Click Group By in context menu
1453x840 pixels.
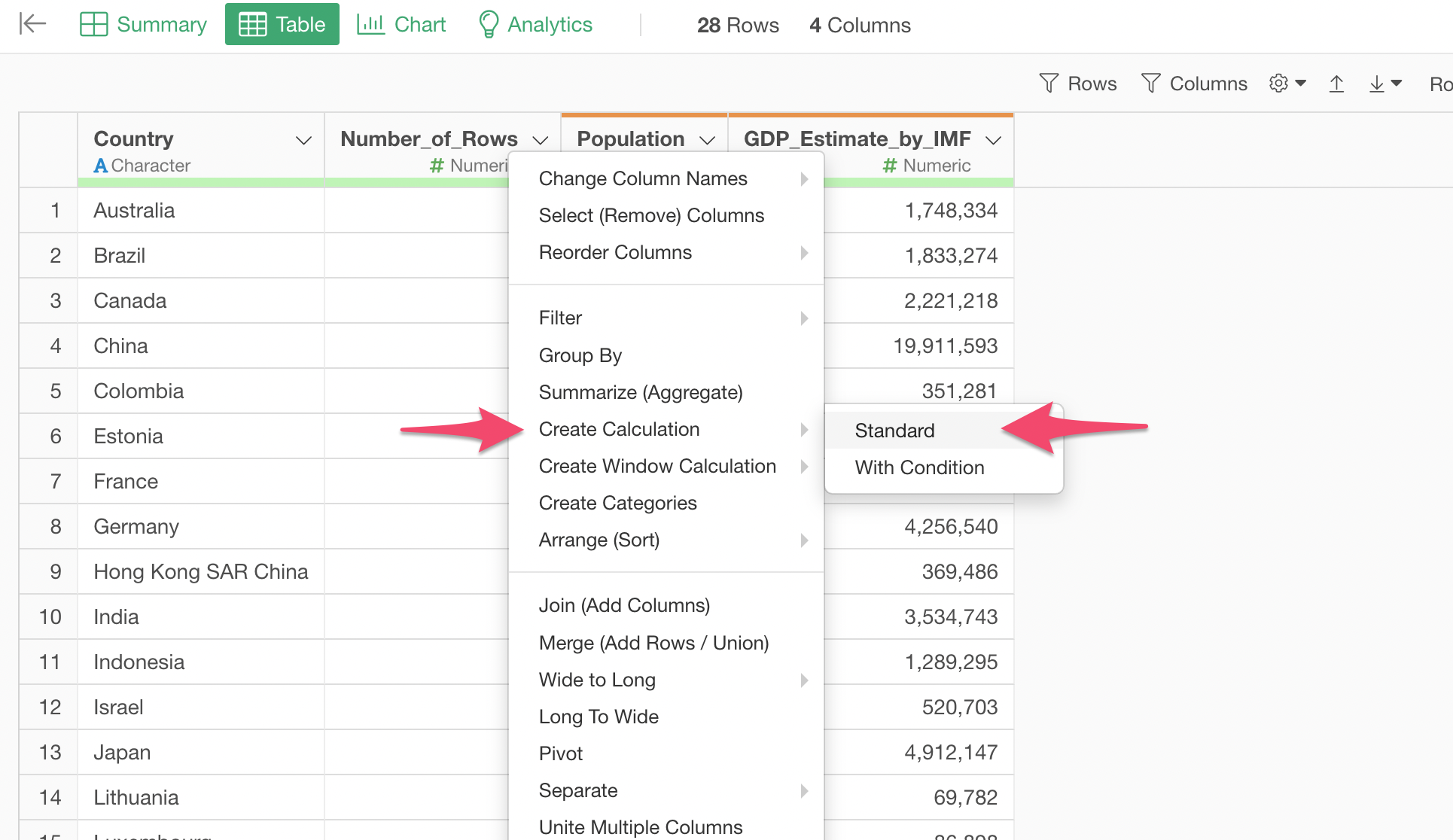(x=580, y=355)
